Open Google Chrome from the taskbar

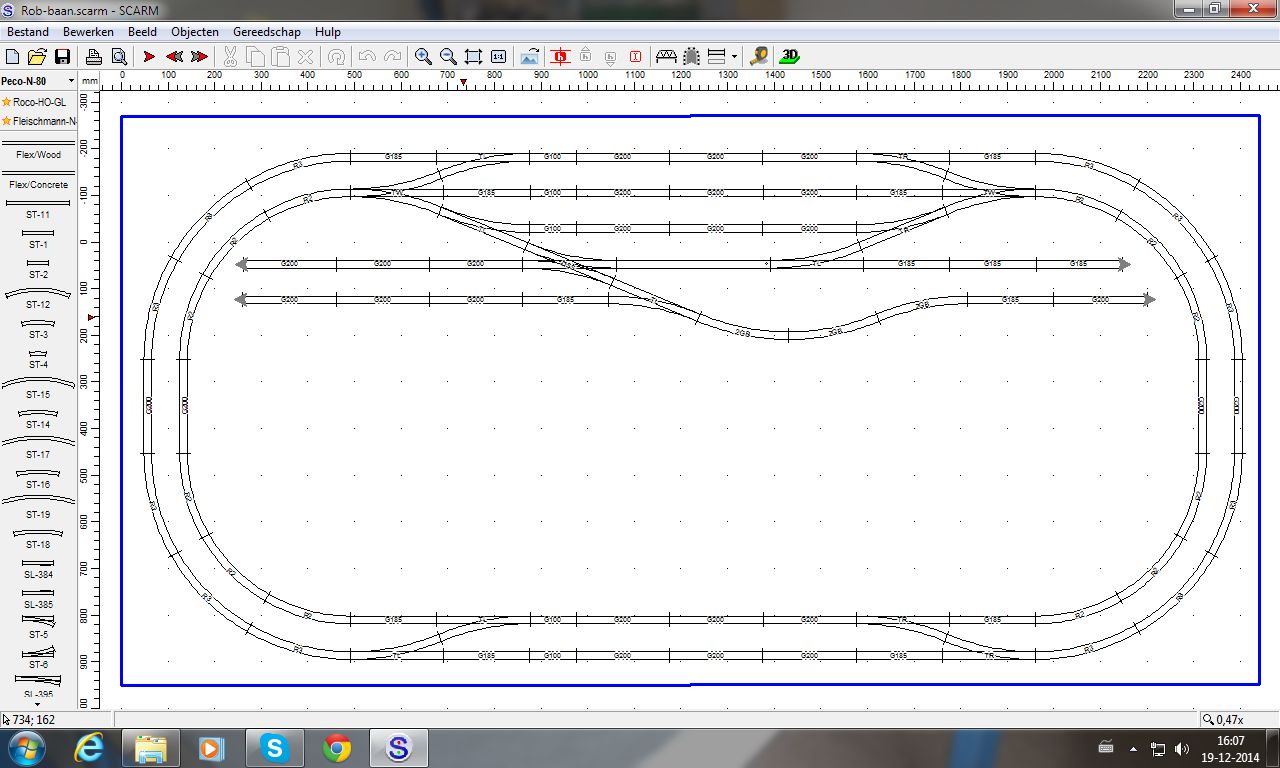[x=337, y=748]
